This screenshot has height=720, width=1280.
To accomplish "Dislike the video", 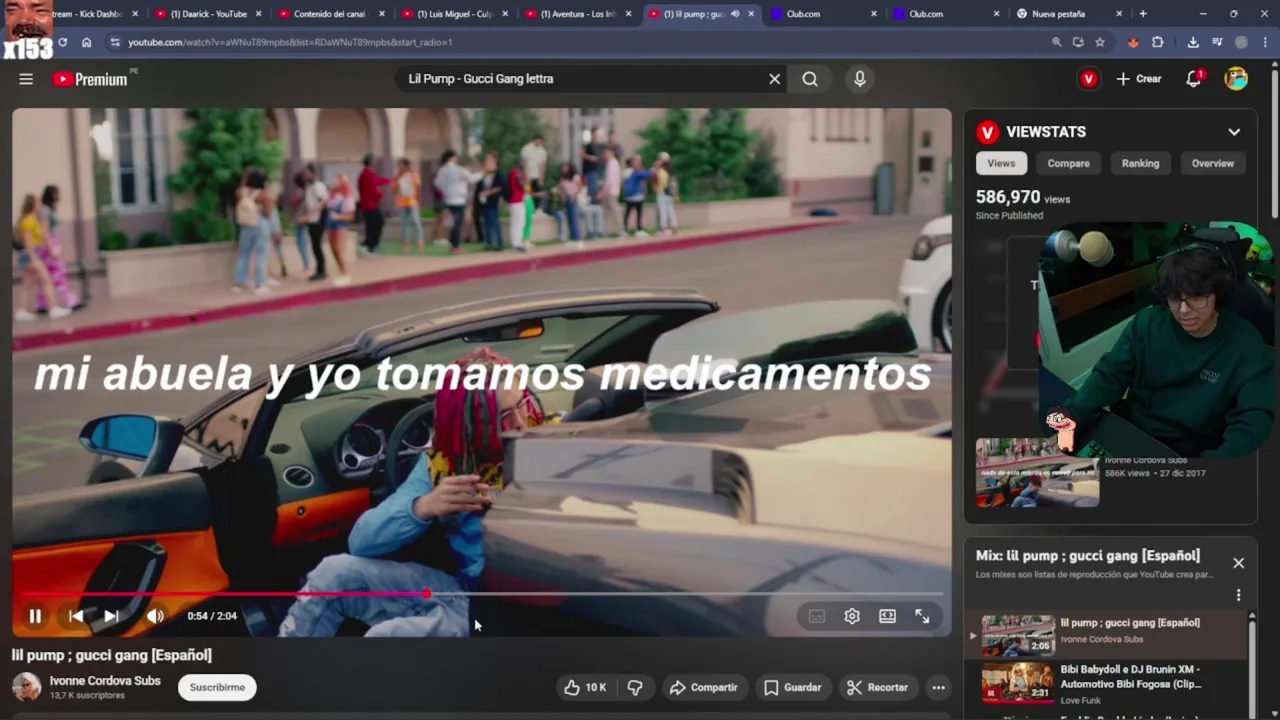I will [x=635, y=687].
